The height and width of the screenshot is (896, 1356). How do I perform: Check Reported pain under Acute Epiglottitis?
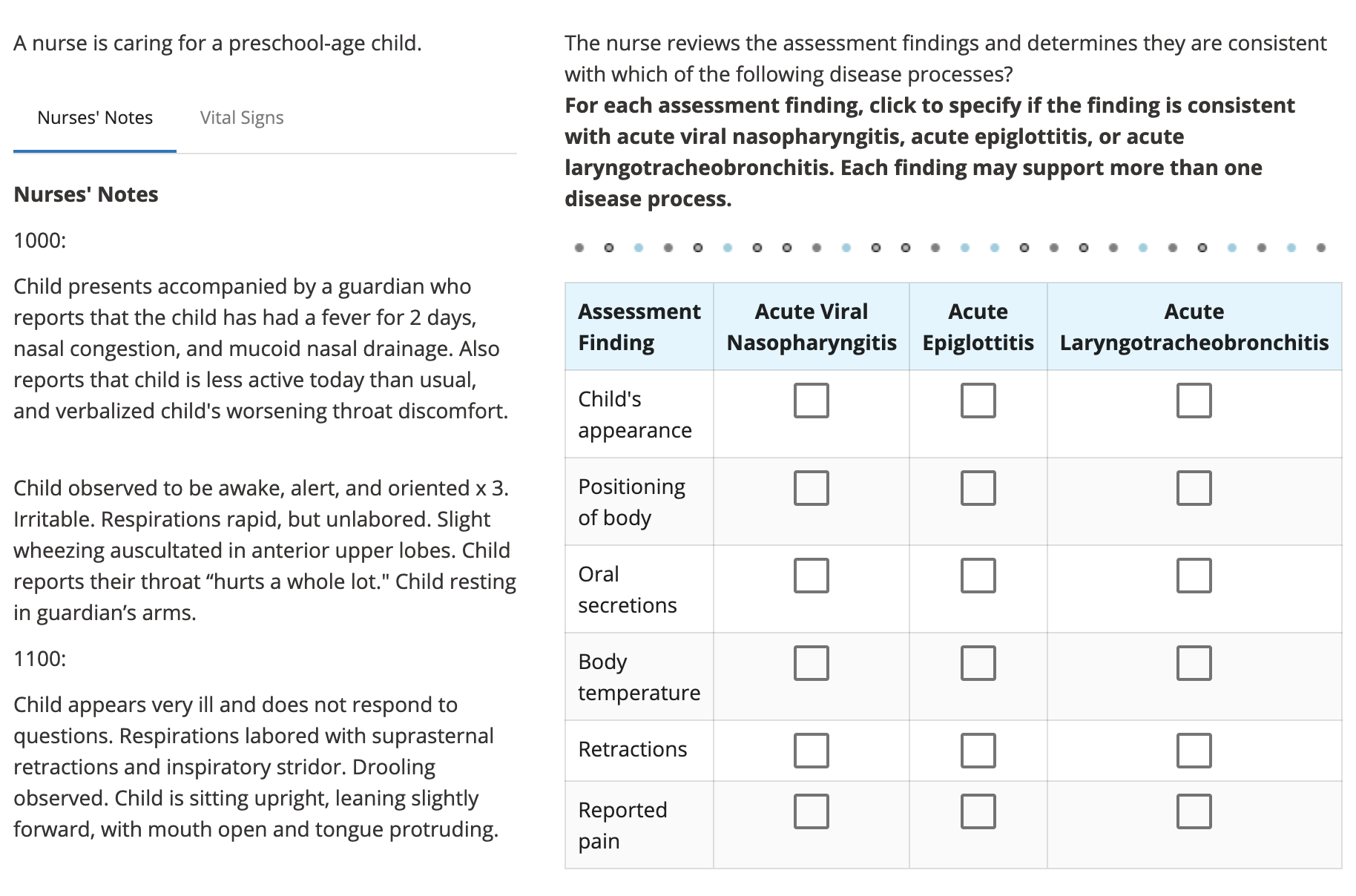click(978, 812)
